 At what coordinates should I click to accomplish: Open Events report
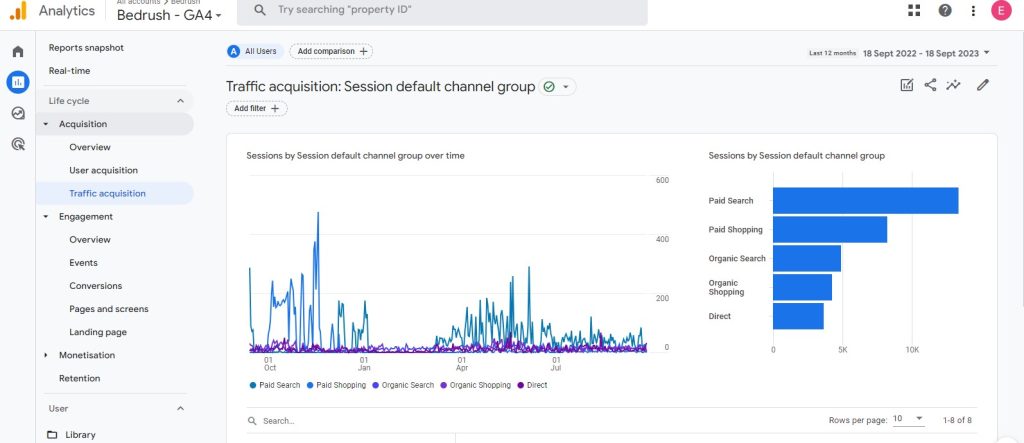point(84,263)
